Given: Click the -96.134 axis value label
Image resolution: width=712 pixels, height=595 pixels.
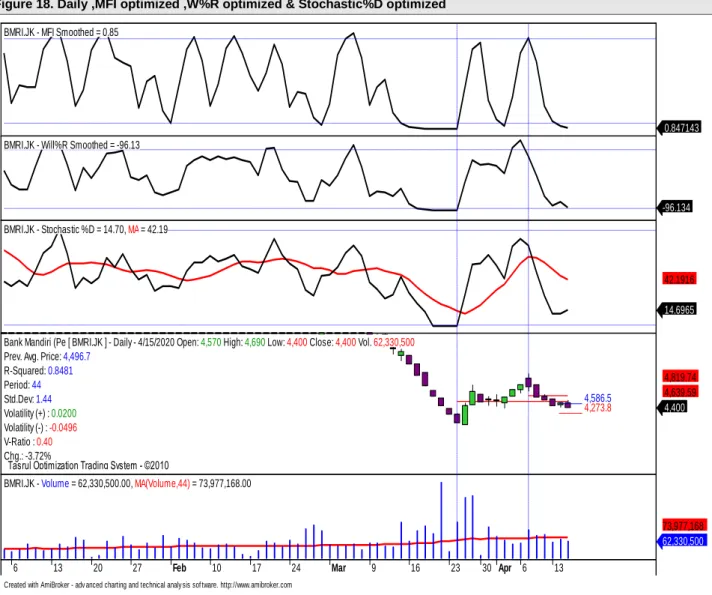Looking at the screenshot, I should pyautogui.click(x=677, y=208).
